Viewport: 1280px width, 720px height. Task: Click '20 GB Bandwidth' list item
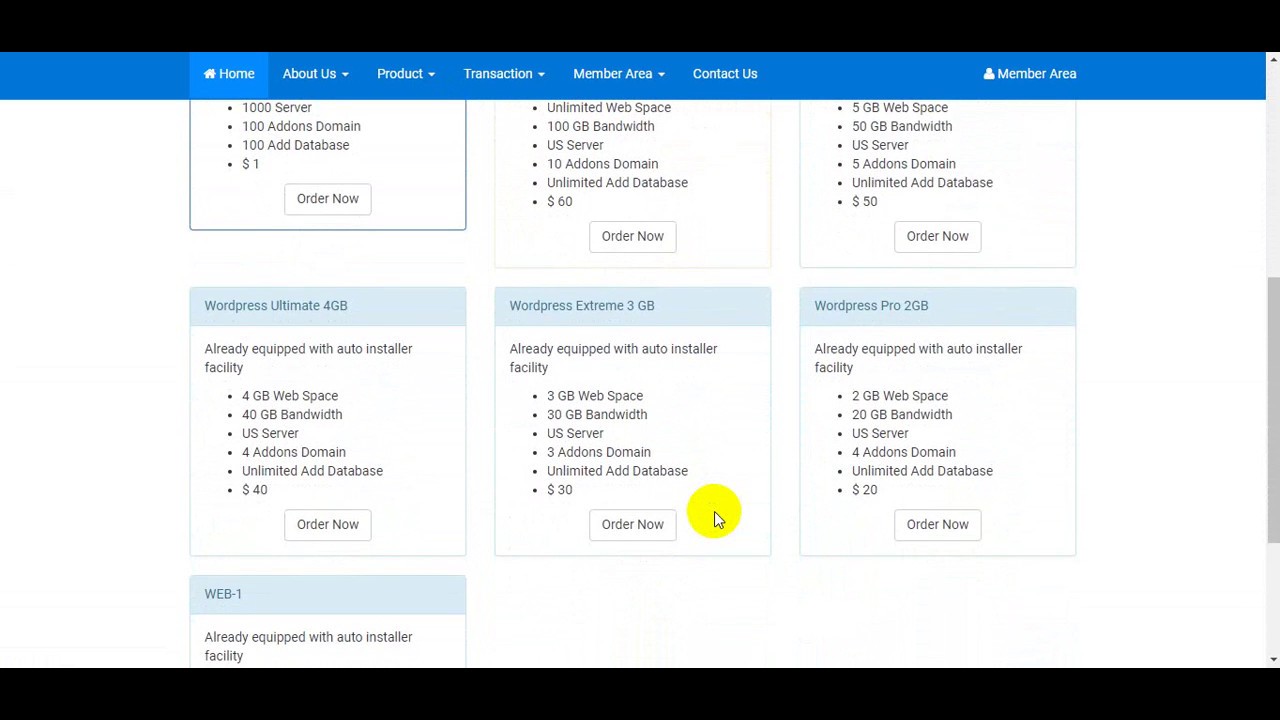(x=902, y=415)
